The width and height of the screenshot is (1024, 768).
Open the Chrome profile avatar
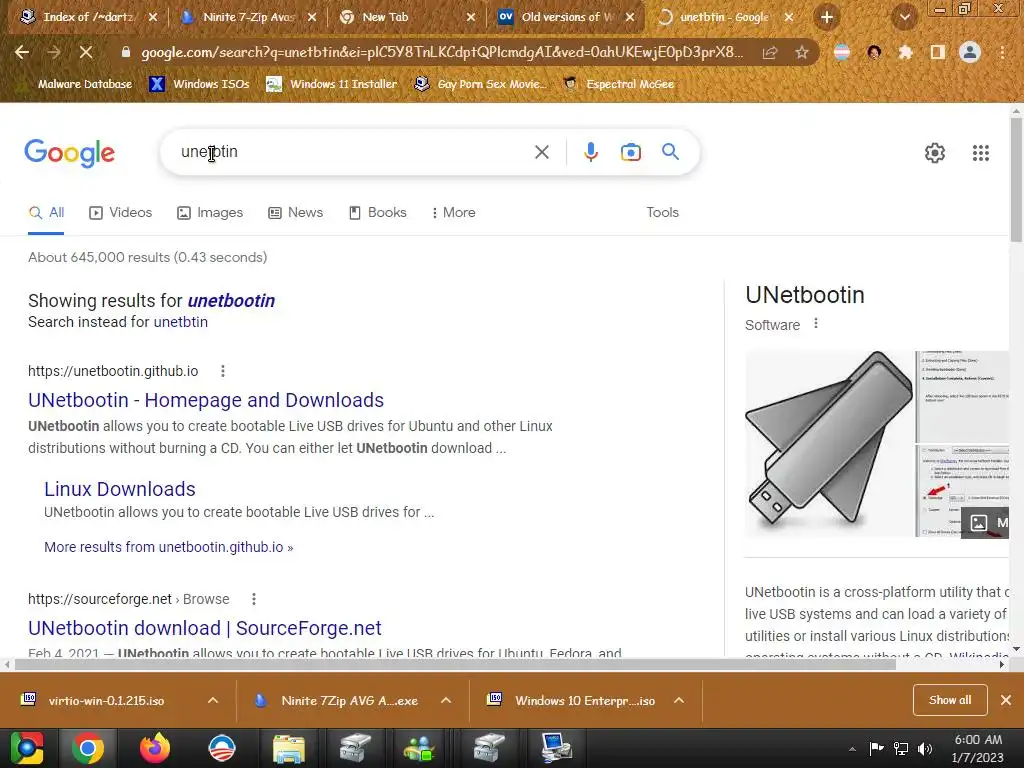tap(970, 52)
